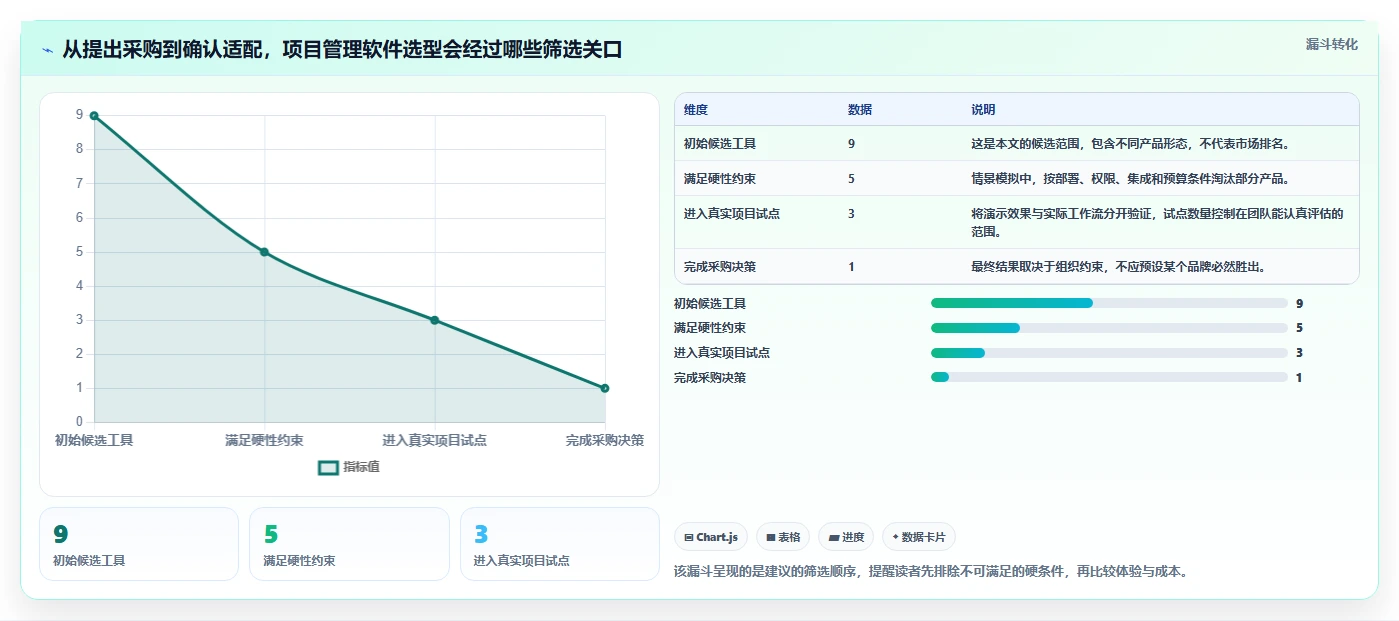
Task: Select the 进度 chip
Action: point(846,537)
